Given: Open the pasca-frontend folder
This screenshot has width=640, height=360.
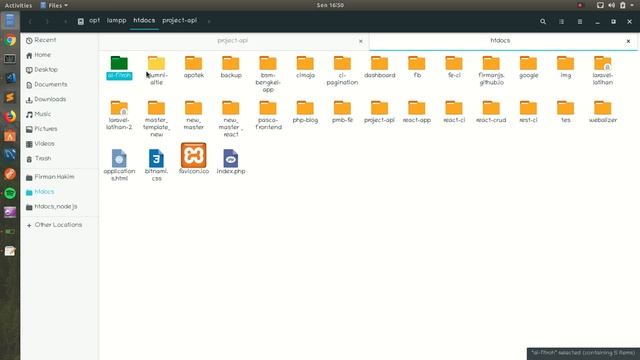Looking at the screenshot, I should click(x=268, y=115).
